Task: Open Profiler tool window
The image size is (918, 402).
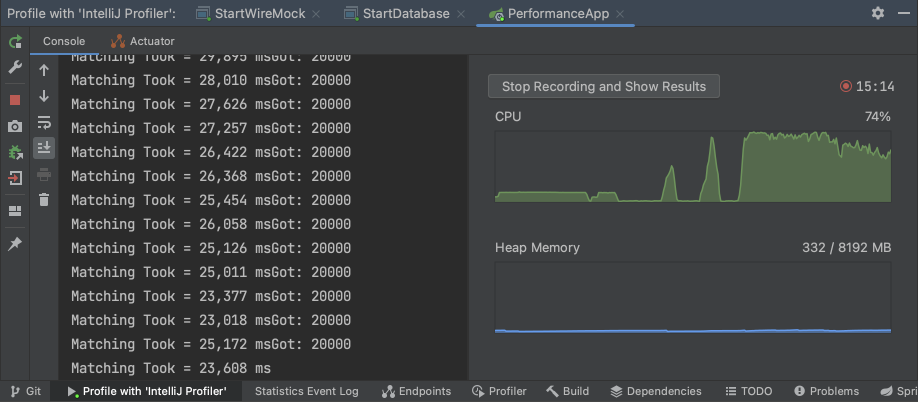Action: tap(499, 391)
